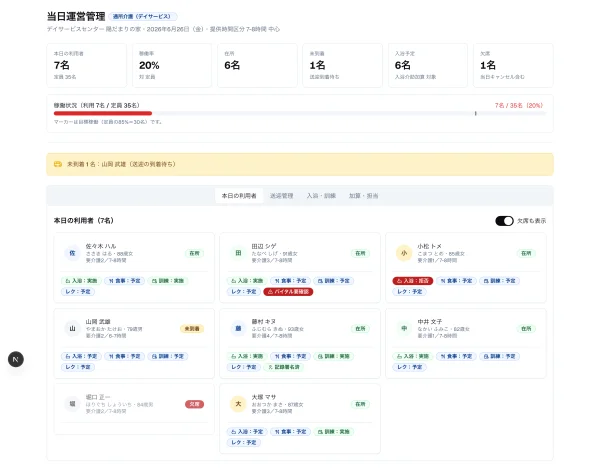Image resolution: width=600 pixels, height=471 pixels.
Task: Click the 佐 avatar on 佐々木 ハル's card
Action: (x=72, y=253)
